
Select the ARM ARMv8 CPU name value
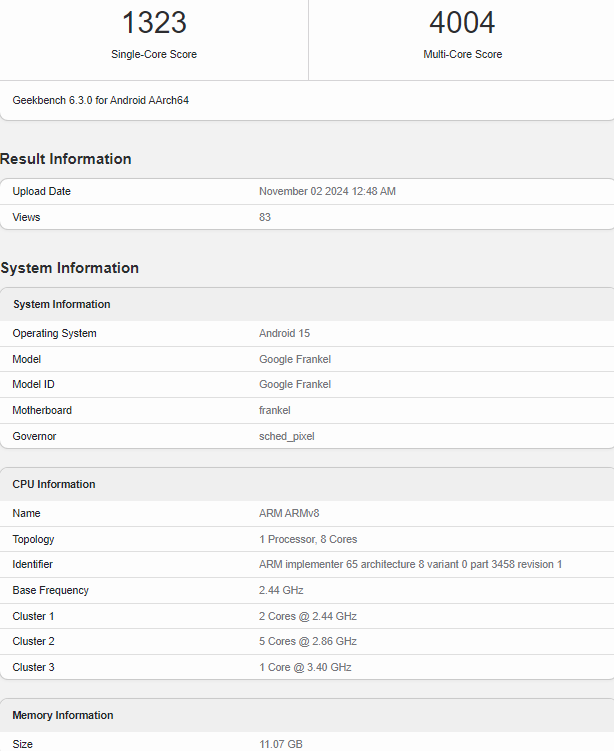tap(289, 513)
